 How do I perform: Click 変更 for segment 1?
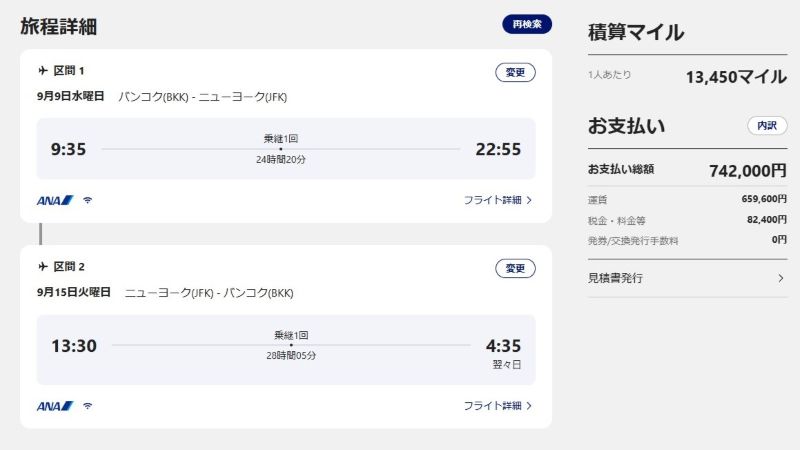tap(515, 72)
